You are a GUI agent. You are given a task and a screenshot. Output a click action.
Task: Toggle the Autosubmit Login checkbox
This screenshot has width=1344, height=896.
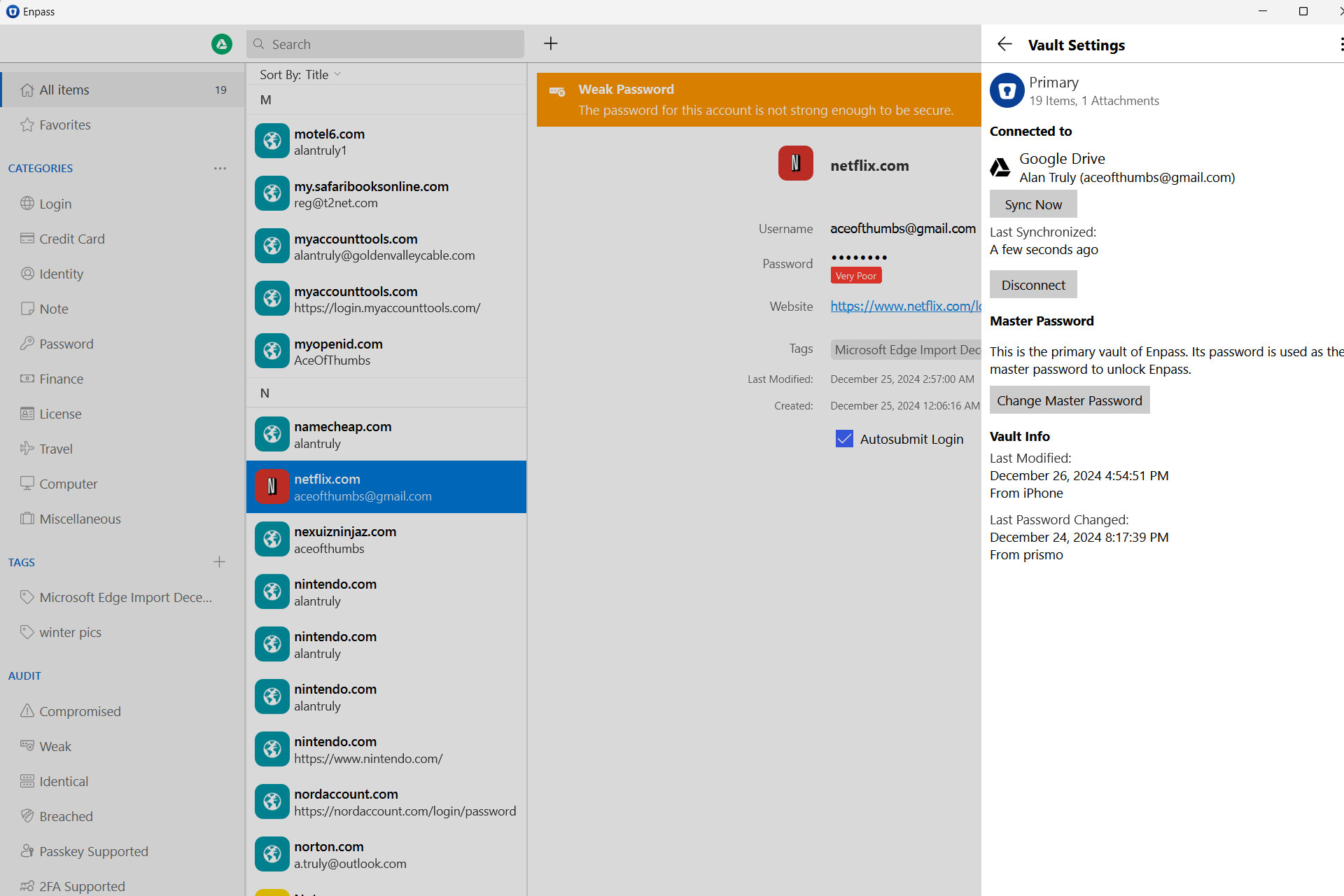844,438
